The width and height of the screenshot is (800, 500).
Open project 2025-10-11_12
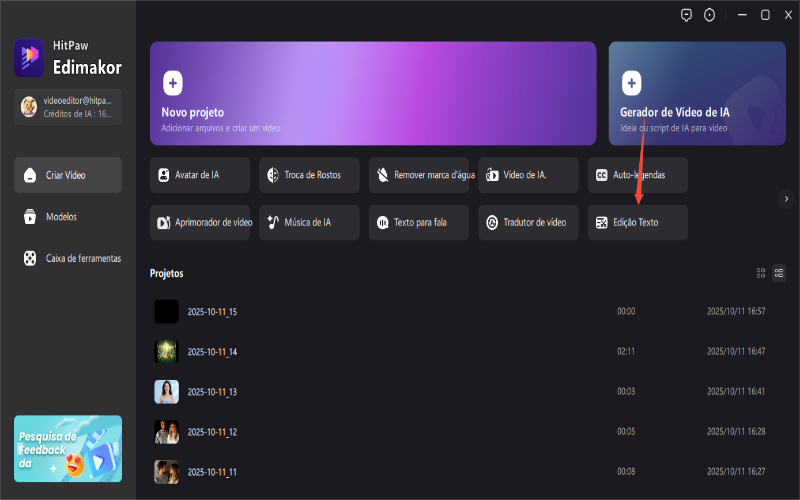point(468,432)
